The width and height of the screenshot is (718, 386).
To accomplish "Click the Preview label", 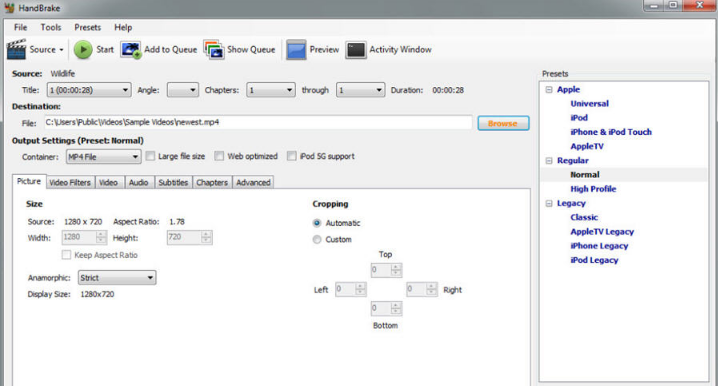I will click(x=324, y=49).
